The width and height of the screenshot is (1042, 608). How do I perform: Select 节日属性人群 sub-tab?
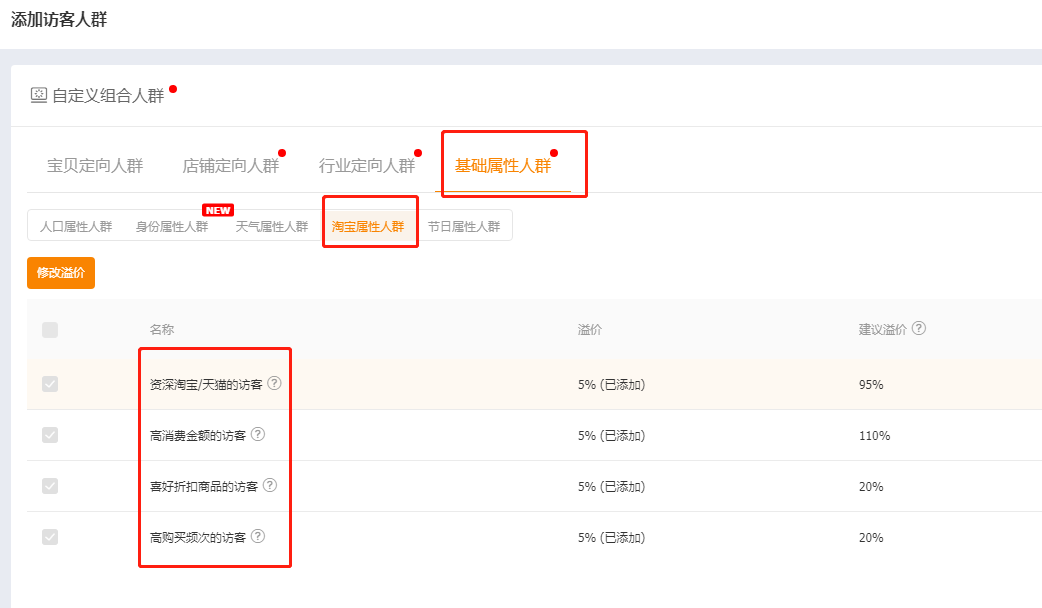464,227
